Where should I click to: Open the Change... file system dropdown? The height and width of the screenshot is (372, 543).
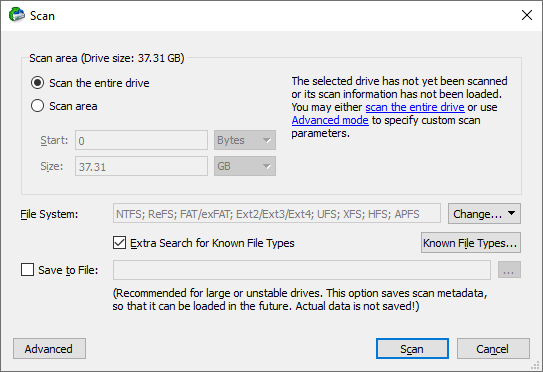pyautogui.click(x=484, y=214)
